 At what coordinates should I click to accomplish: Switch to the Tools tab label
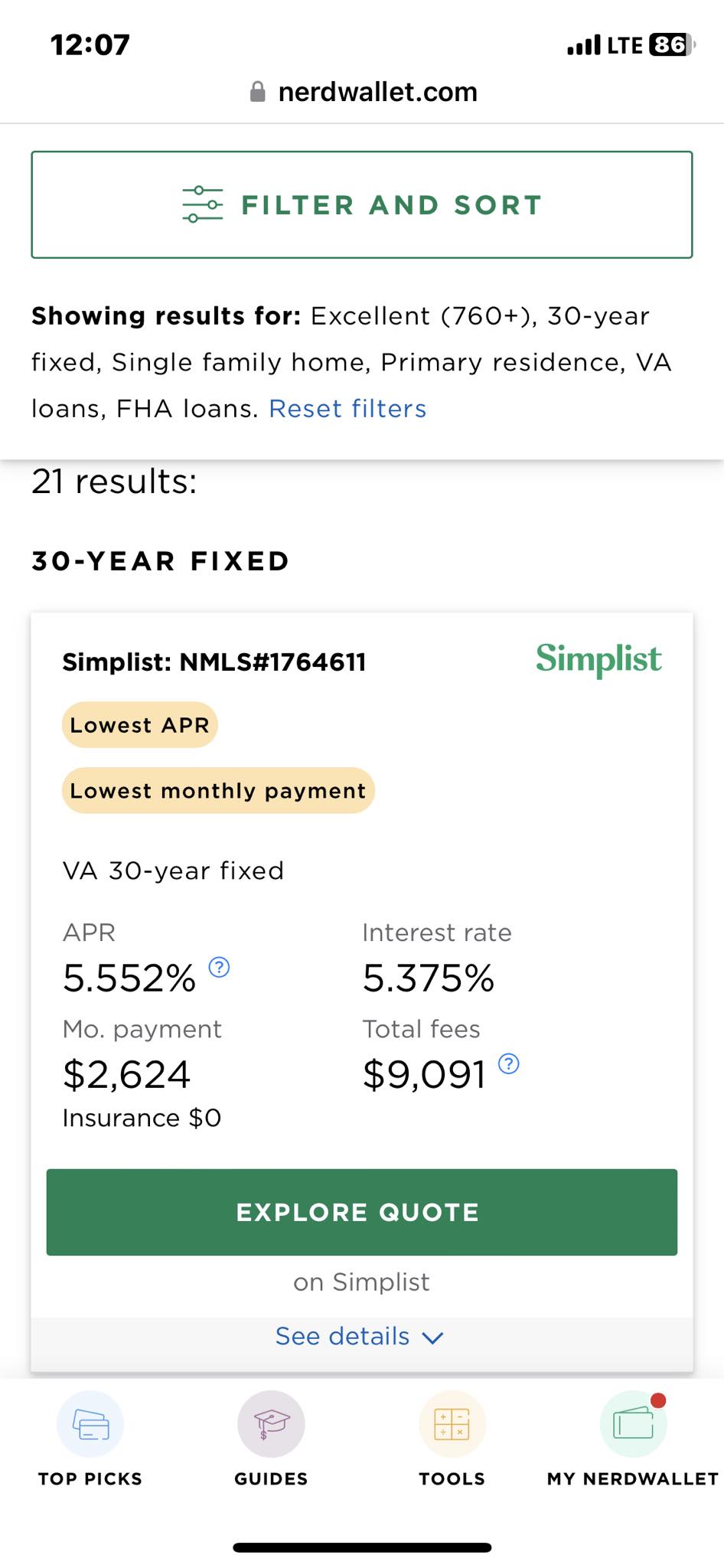coord(452,1478)
